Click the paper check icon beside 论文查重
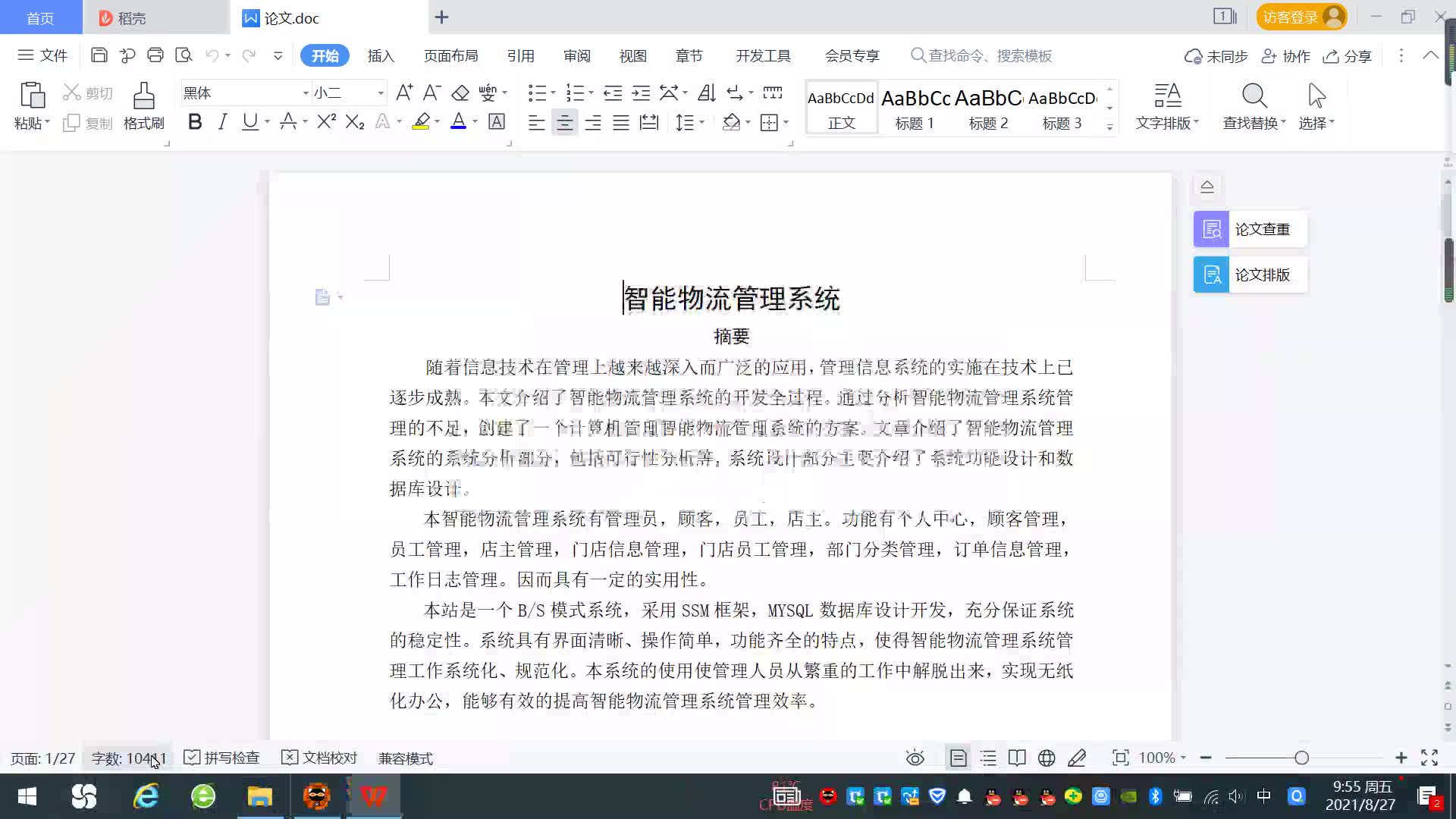This screenshot has width=1456, height=819. (x=1212, y=229)
